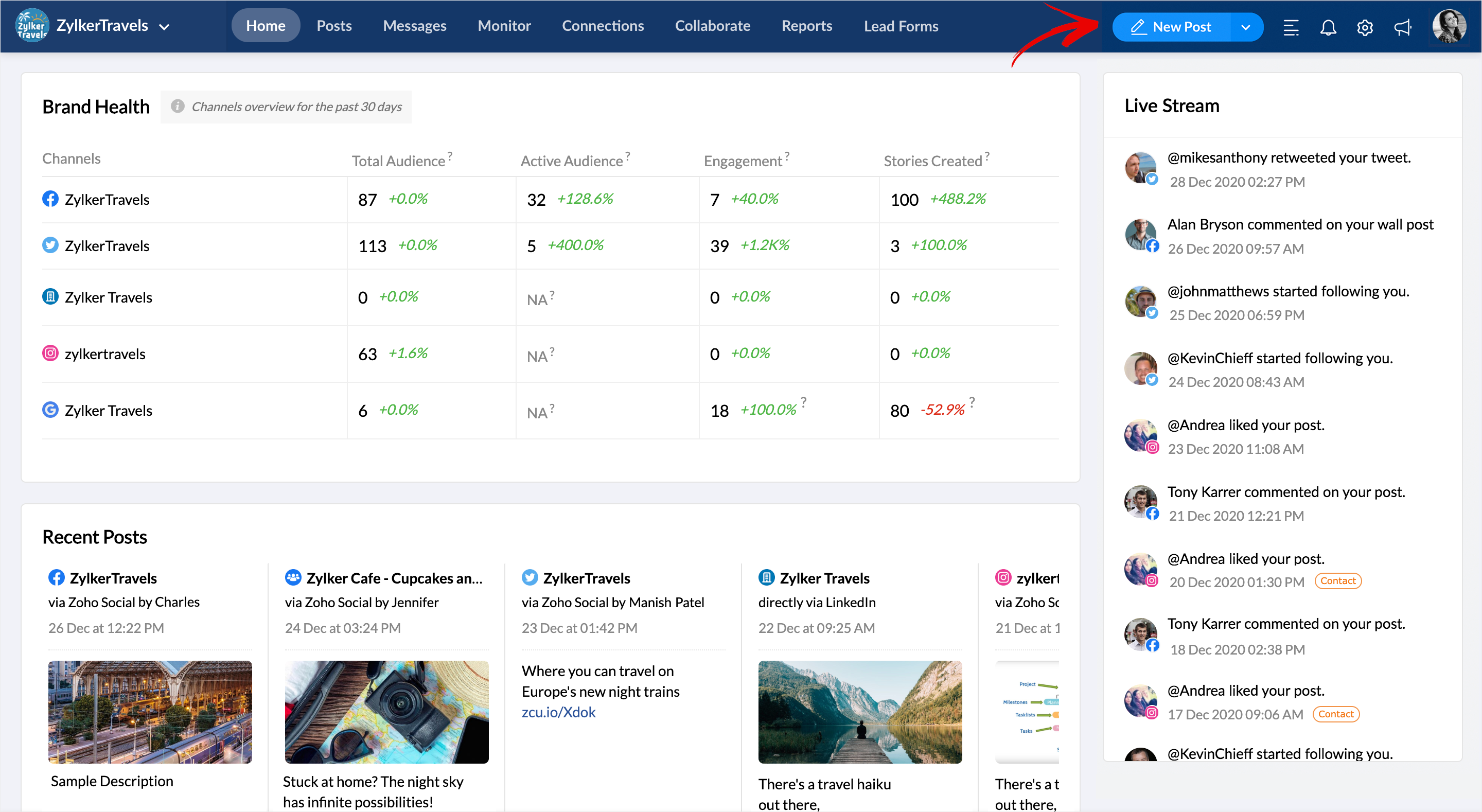
Task: Open the Lead Forms tab
Action: click(x=901, y=26)
